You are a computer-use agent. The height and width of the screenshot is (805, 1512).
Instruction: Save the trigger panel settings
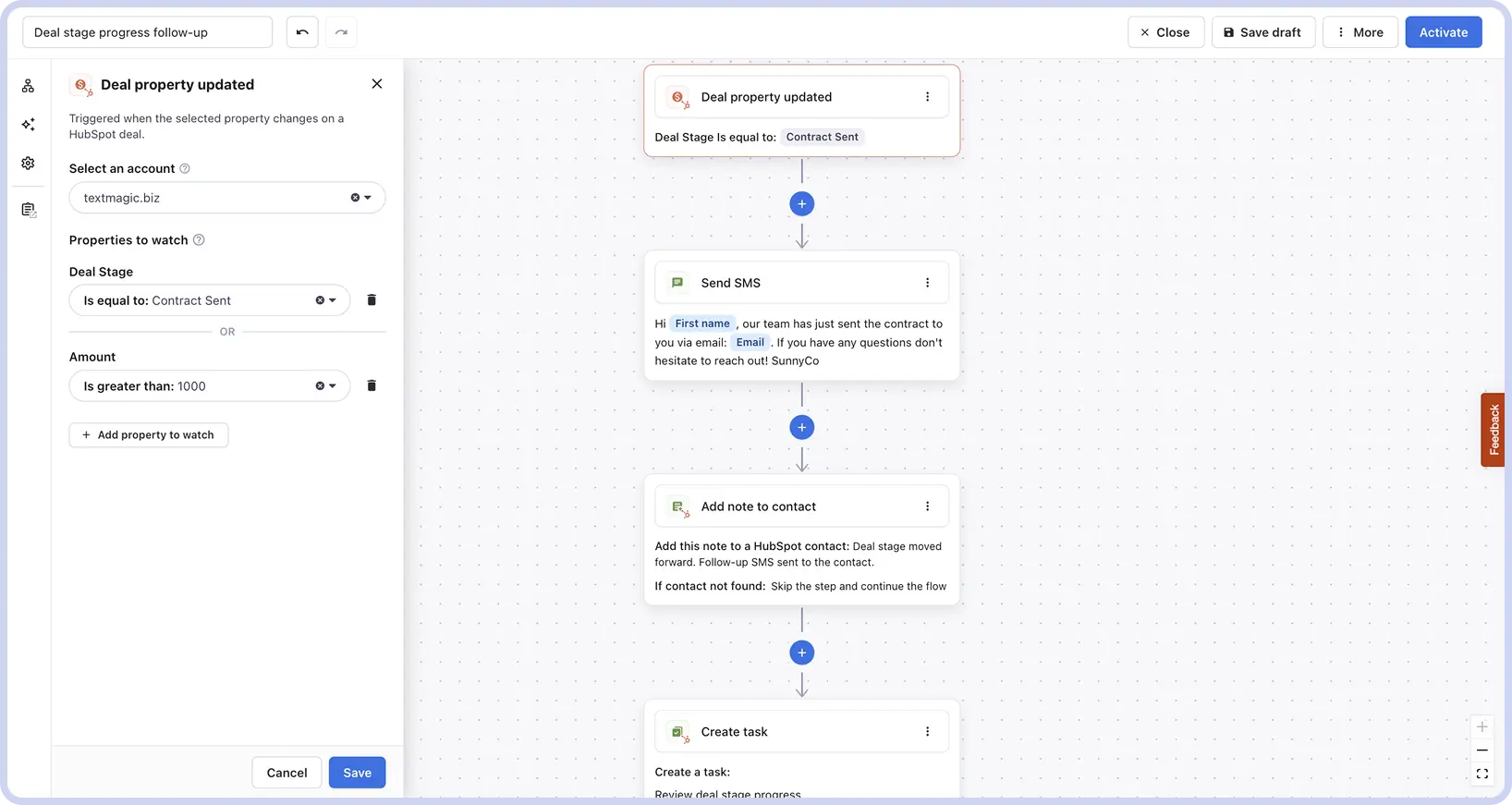tap(358, 773)
